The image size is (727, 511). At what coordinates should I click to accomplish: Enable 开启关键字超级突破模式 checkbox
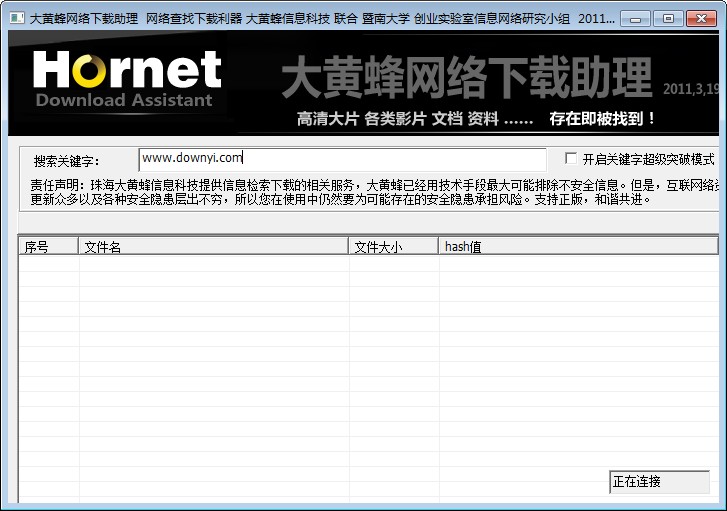coord(571,159)
